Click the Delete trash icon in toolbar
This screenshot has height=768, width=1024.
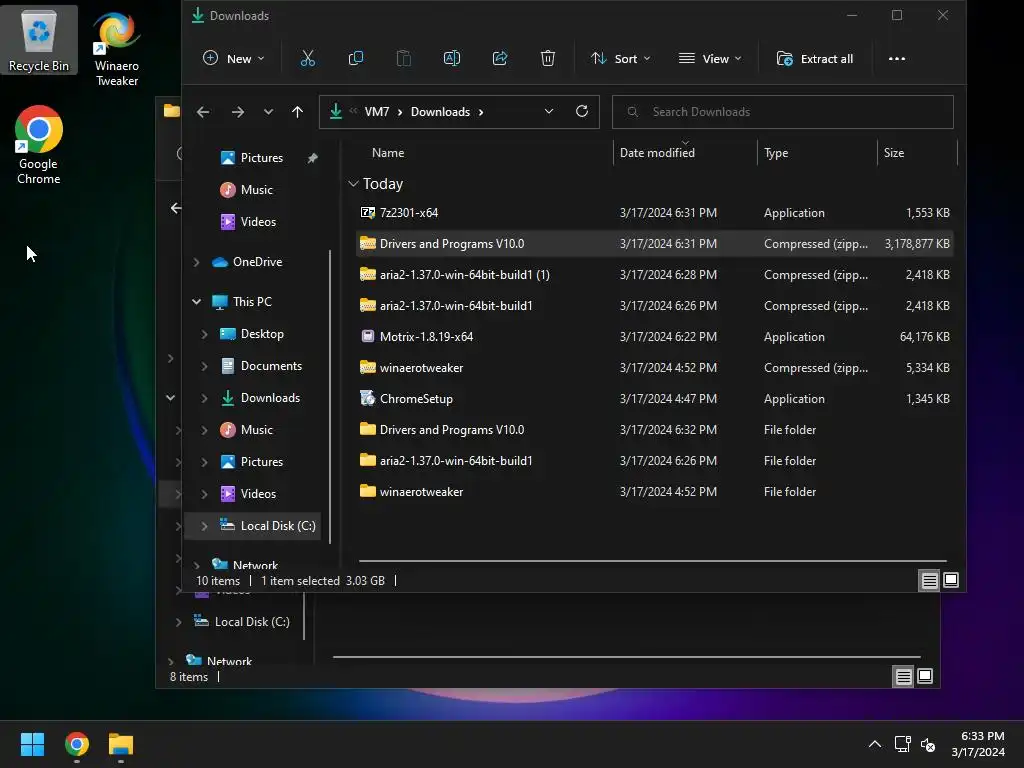(547, 59)
